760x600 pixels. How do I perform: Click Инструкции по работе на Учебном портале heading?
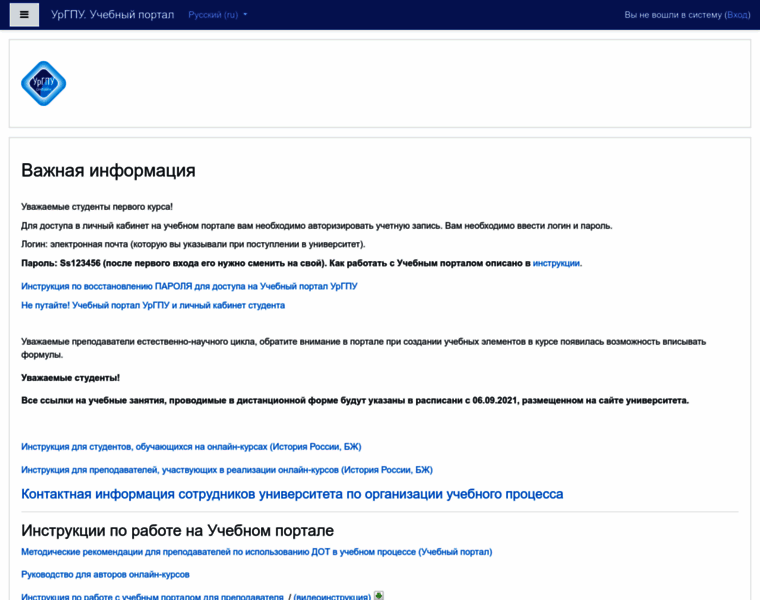tap(177, 530)
